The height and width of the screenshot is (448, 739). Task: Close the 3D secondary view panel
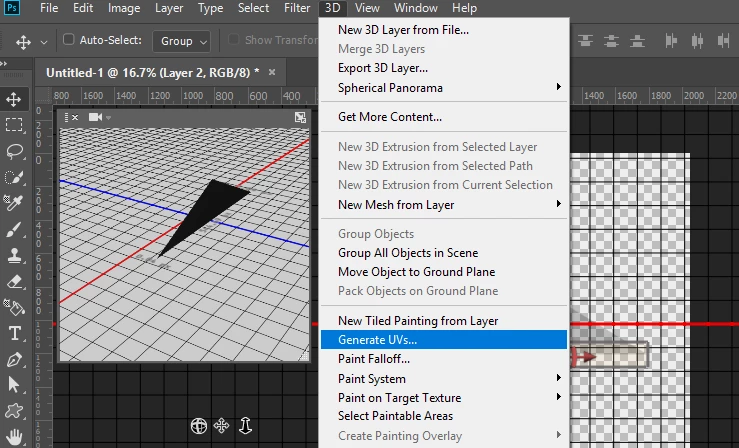[75, 117]
